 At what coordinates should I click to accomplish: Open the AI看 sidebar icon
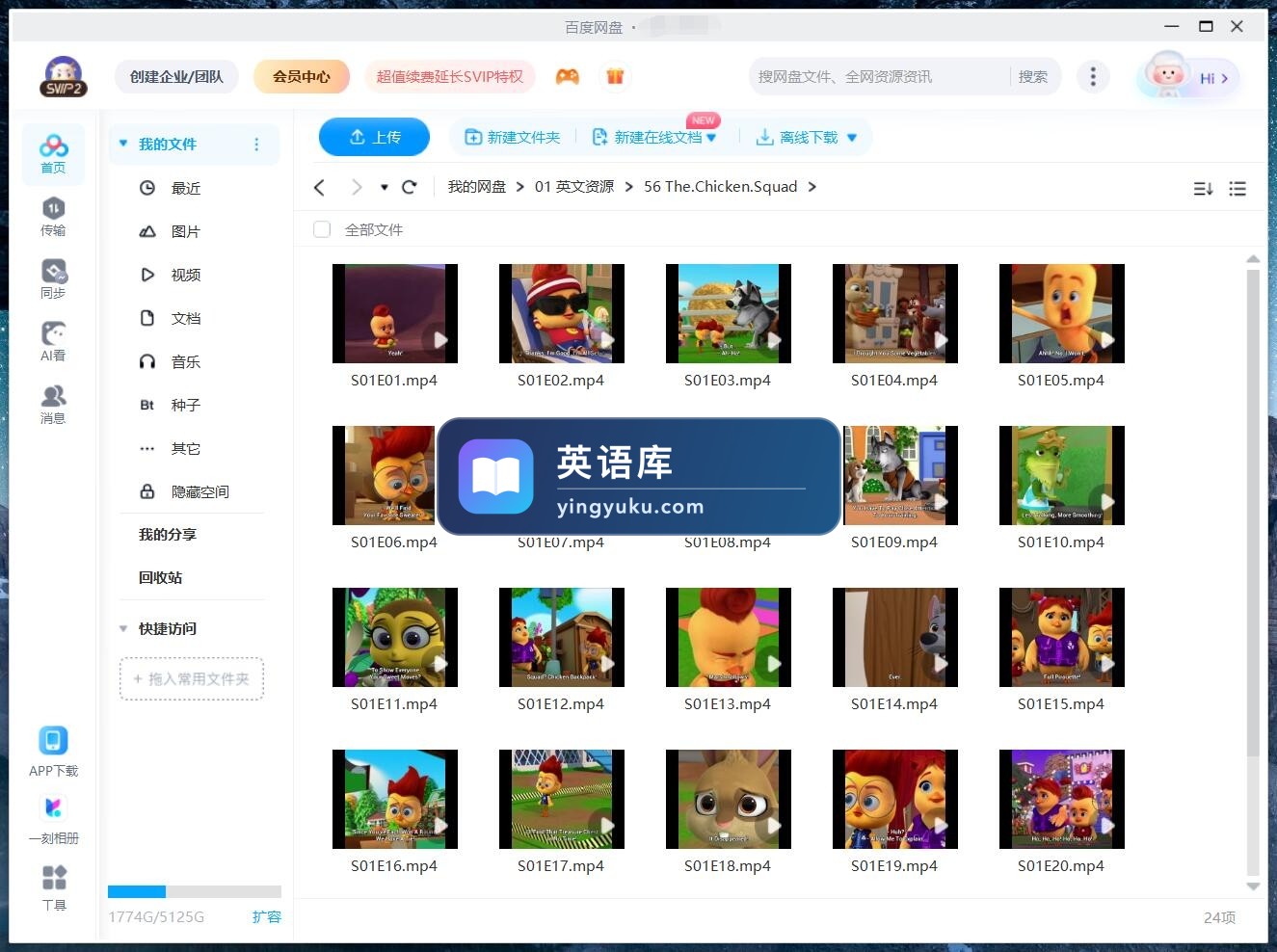[x=53, y=341]
